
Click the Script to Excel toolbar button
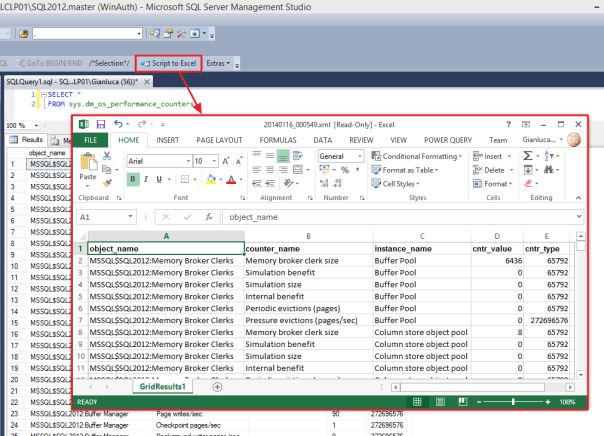click(168, 63)
